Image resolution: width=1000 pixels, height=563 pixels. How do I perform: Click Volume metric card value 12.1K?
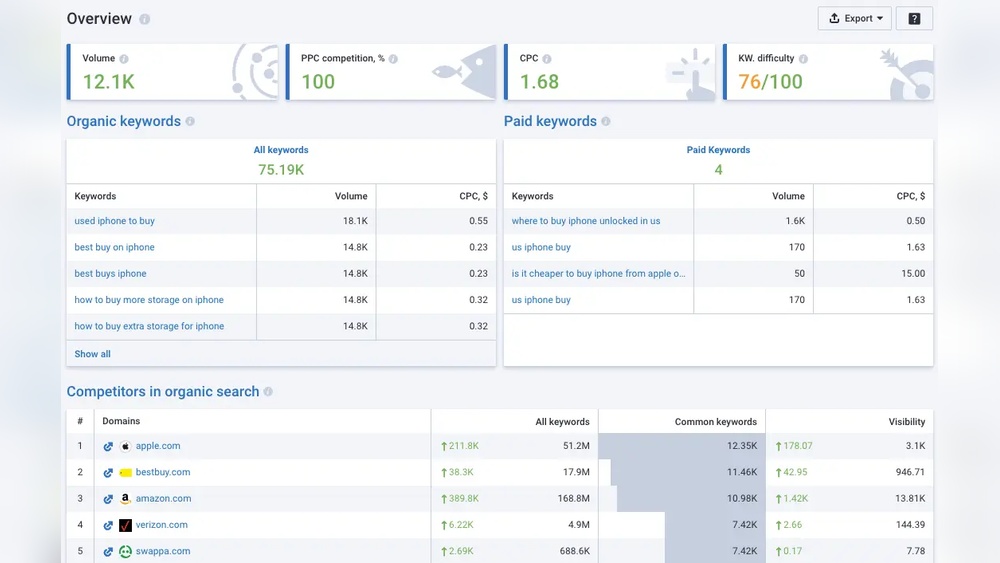click(x=108, y=82)
